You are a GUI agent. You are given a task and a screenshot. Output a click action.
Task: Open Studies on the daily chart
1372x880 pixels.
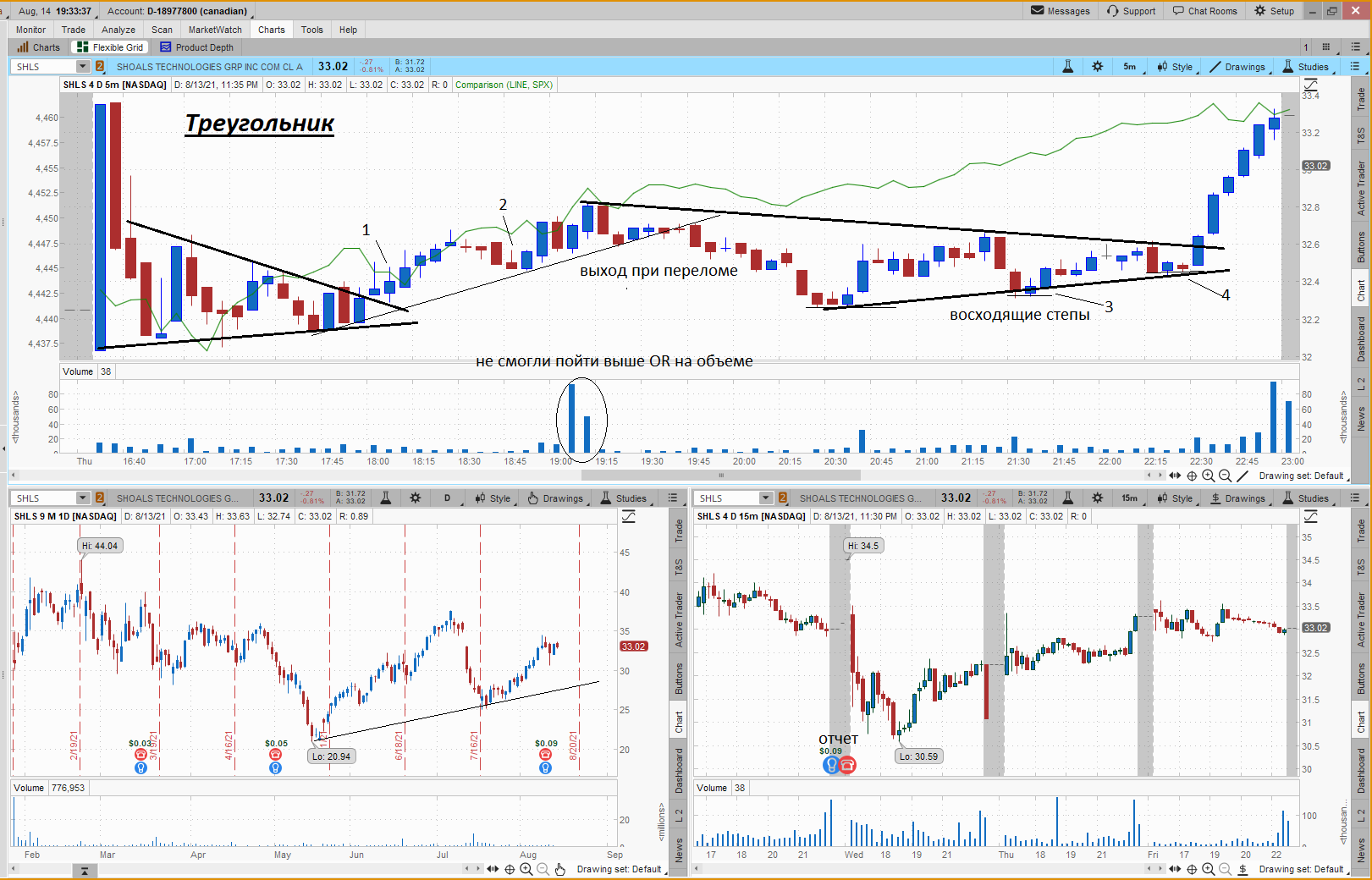(624, 498)
